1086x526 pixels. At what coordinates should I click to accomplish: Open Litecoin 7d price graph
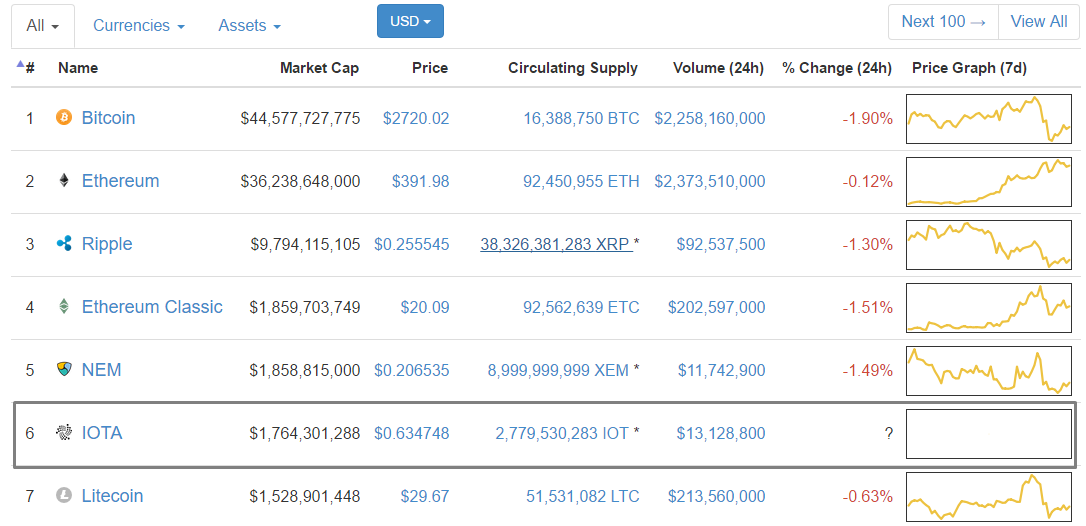(989, 497)
